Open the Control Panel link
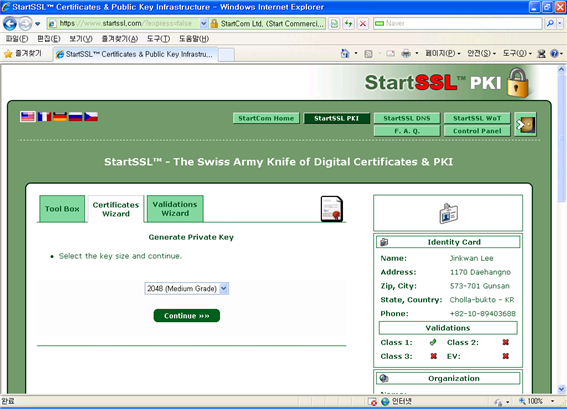The height and width of the screenshot is (409, 567). pyautogui.click(x=477, y=131)
